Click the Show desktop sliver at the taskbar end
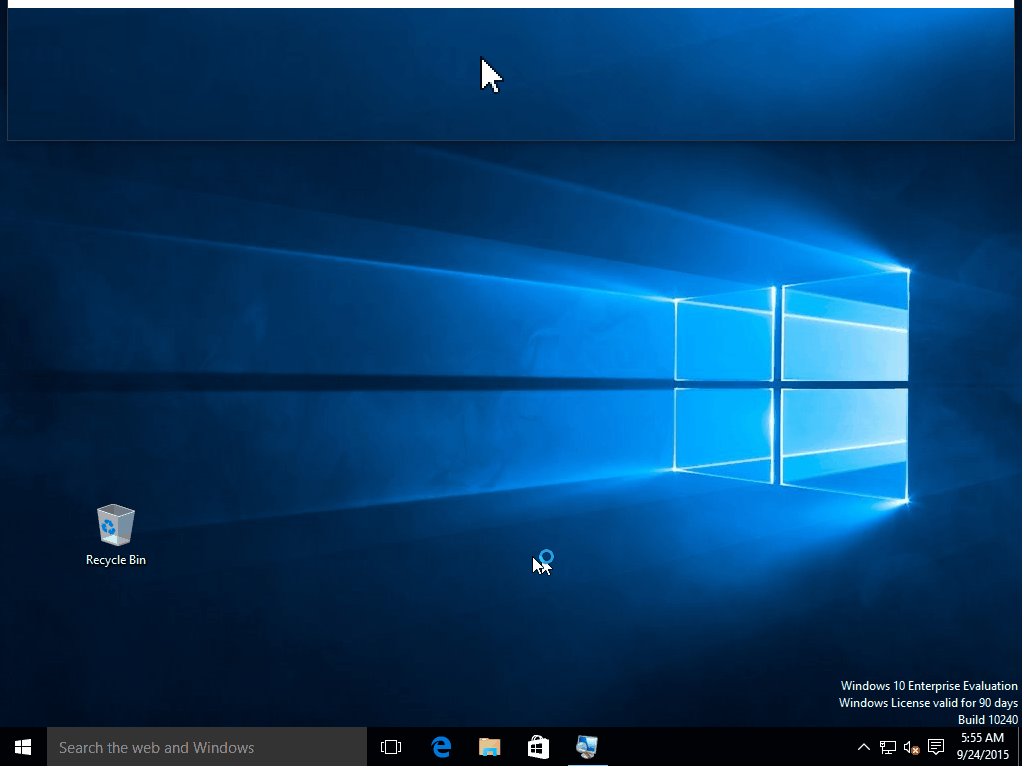Image resolution: width=1022 pixels, height=766 pixels. coord(1019,747)
